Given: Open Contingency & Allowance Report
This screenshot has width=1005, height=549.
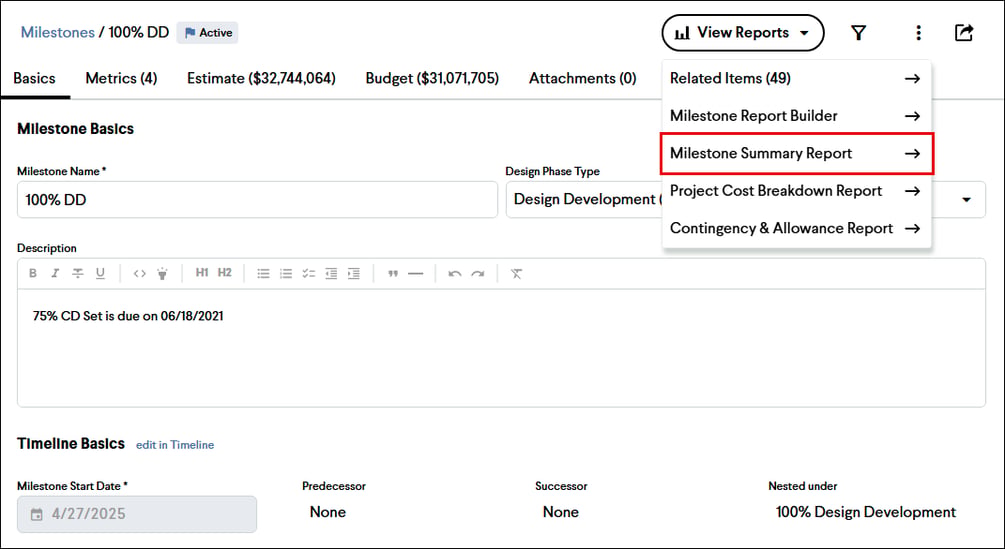Looking at the screenshot, I should [795, 229].
